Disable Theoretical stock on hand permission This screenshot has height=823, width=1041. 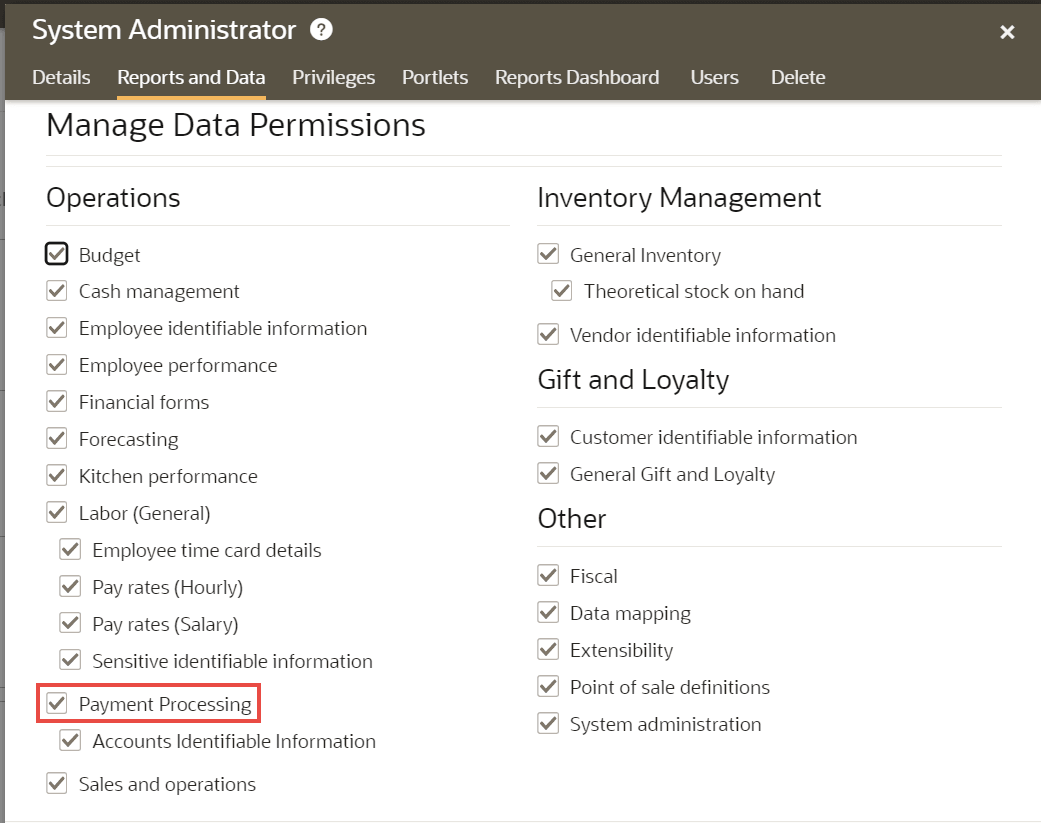pyautogui.click(x=562, y=291)
